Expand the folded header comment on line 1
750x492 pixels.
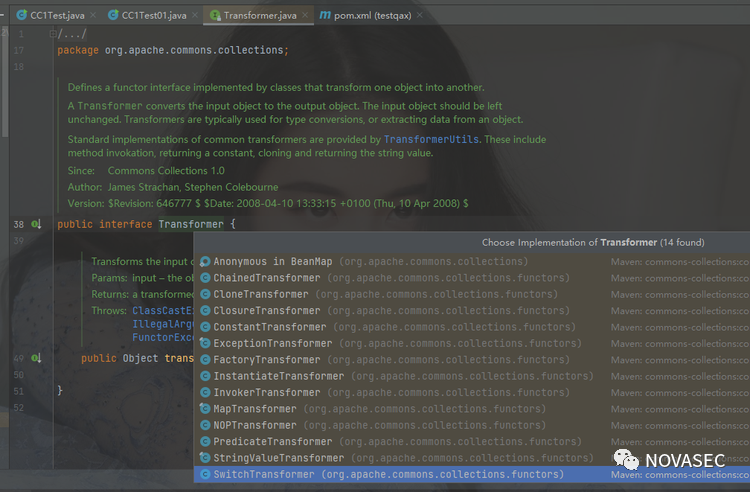53,33
